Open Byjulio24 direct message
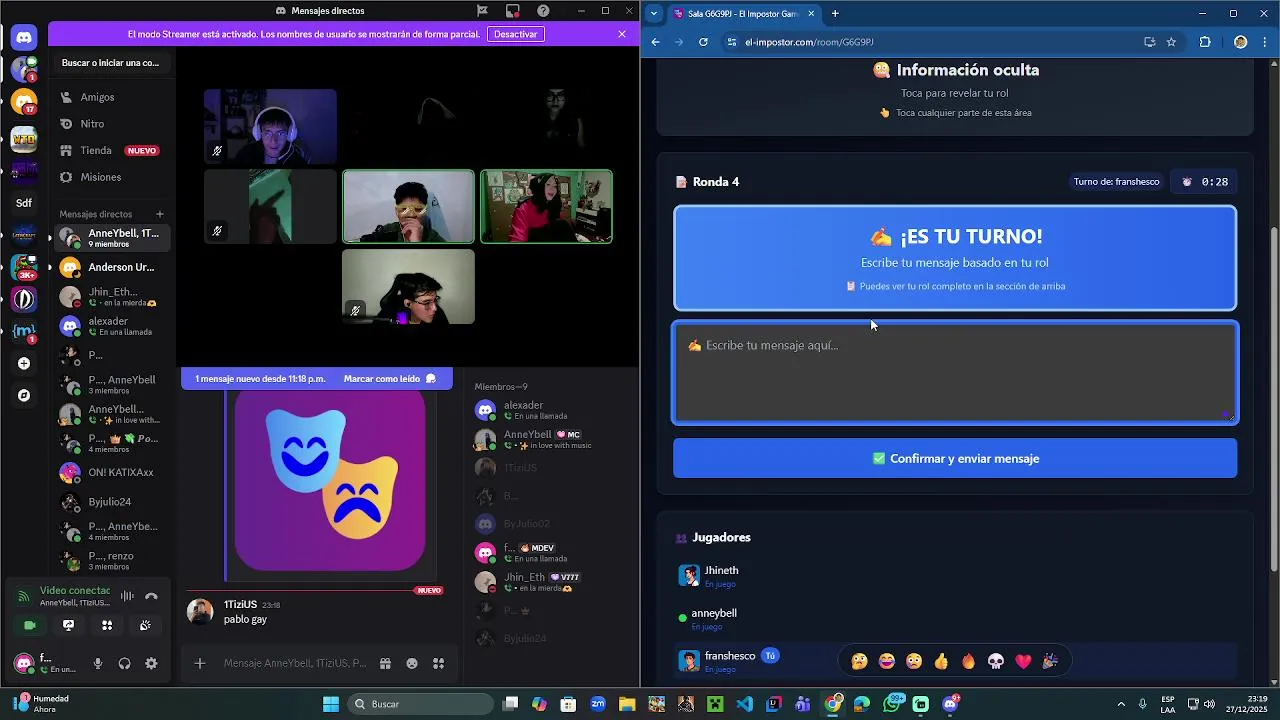The width and height of the screenshot is (1280, 720). click(111, 502)
